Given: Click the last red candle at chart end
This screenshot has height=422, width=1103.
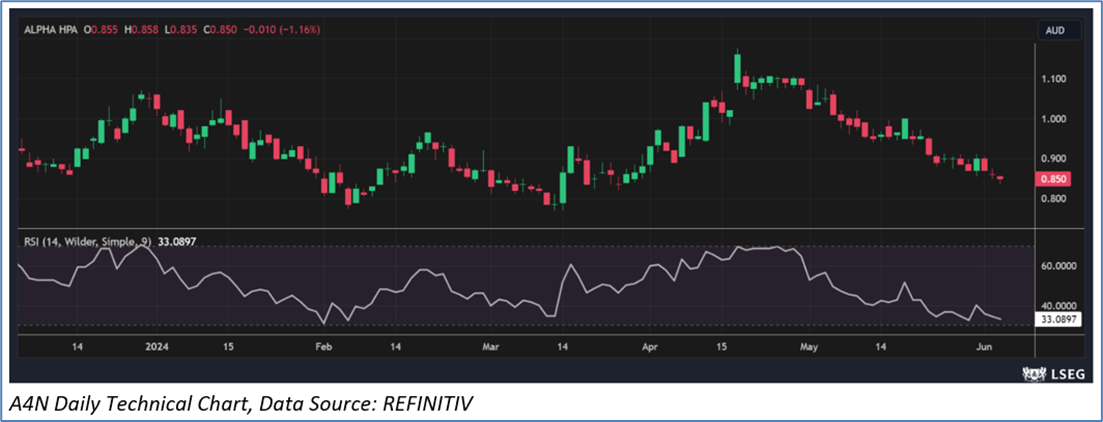Looking at the screenshot, I should 1001,178.
